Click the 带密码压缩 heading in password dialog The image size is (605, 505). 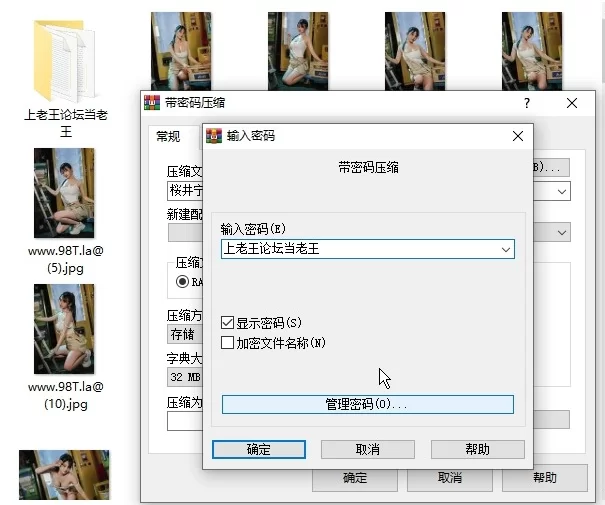point(368,168)
